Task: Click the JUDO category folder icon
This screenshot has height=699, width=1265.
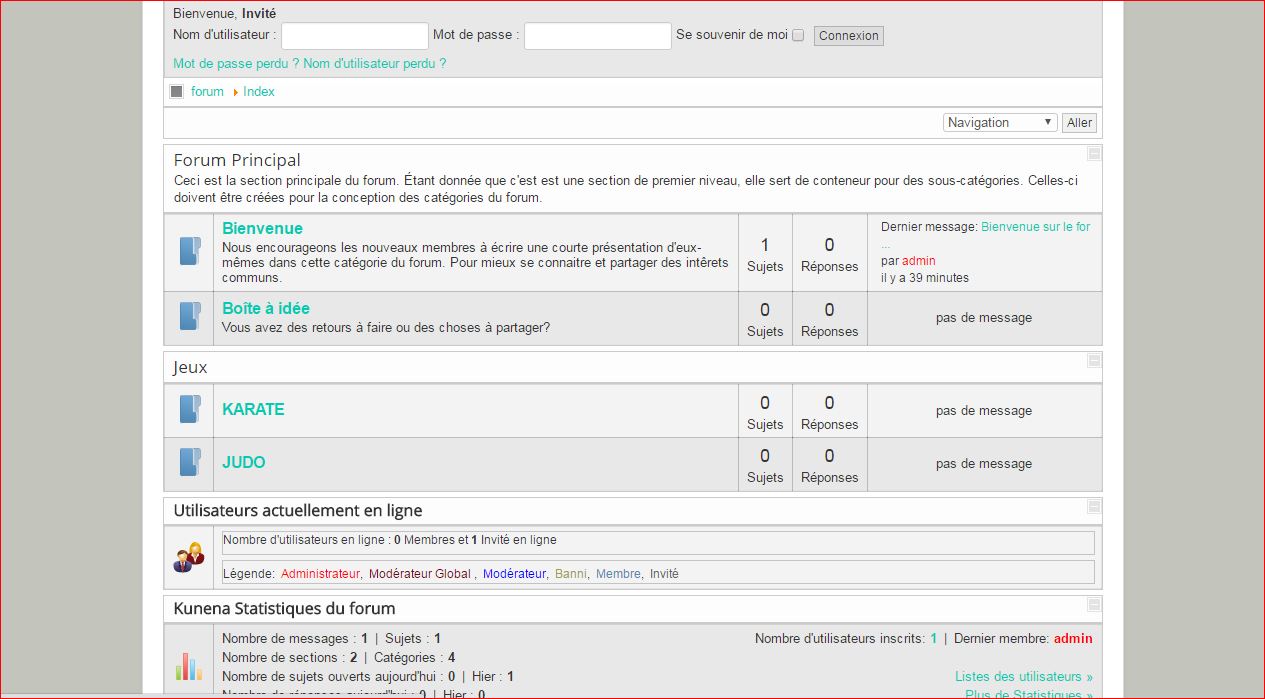Action: tap(189, 463)
